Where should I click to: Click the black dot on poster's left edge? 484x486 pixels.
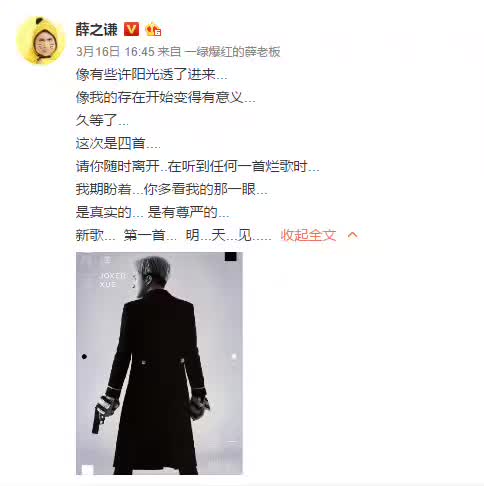[84, 356]
